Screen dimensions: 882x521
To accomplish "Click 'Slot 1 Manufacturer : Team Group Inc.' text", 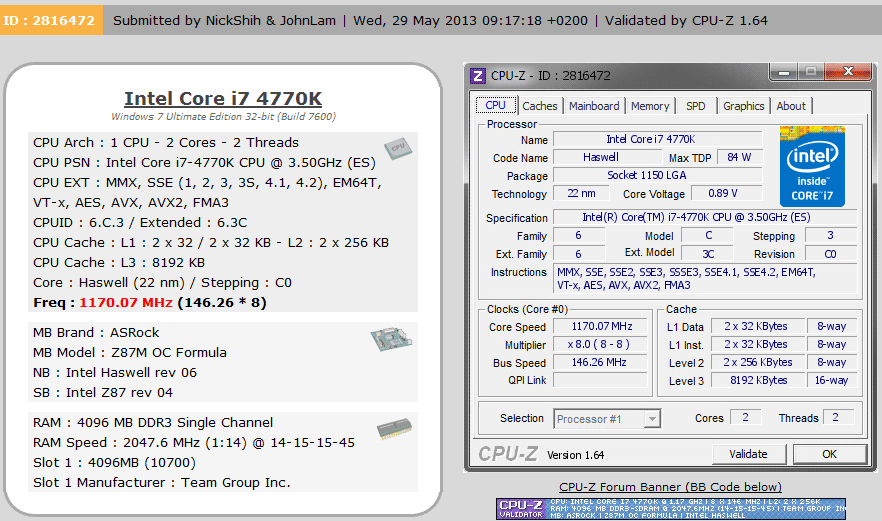I will click(x=162, y=483).
